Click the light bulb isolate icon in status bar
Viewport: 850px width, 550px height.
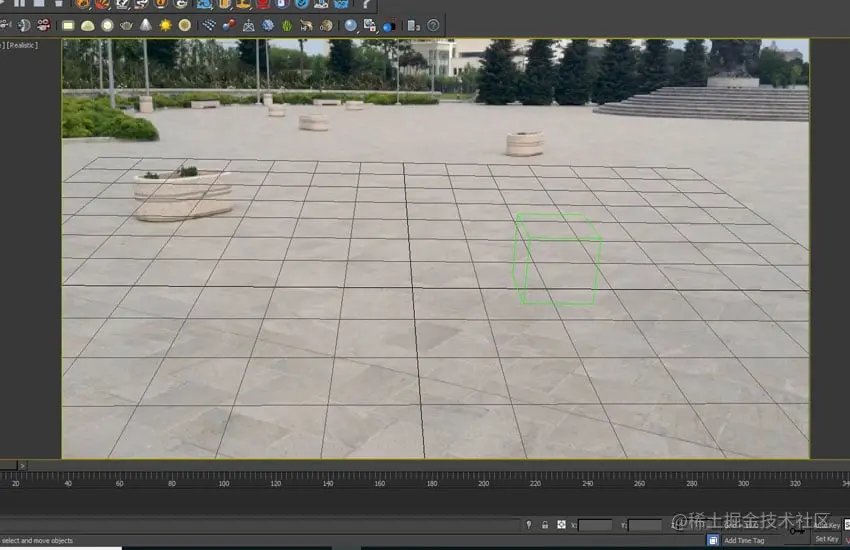click(529, 524)
